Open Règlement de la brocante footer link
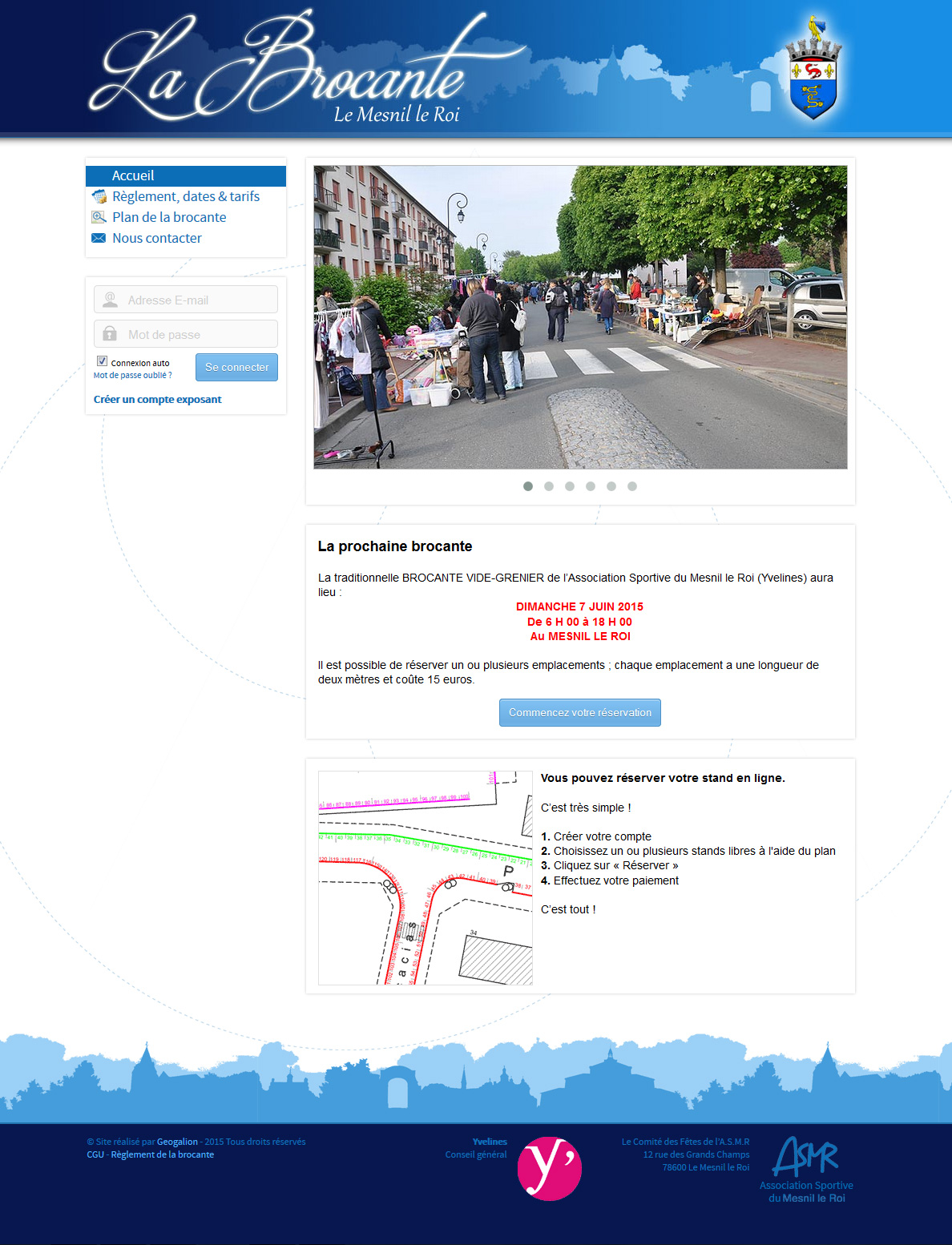Image resolution: width=952 pixels, height=1245 pixels. click(163, 1154)
